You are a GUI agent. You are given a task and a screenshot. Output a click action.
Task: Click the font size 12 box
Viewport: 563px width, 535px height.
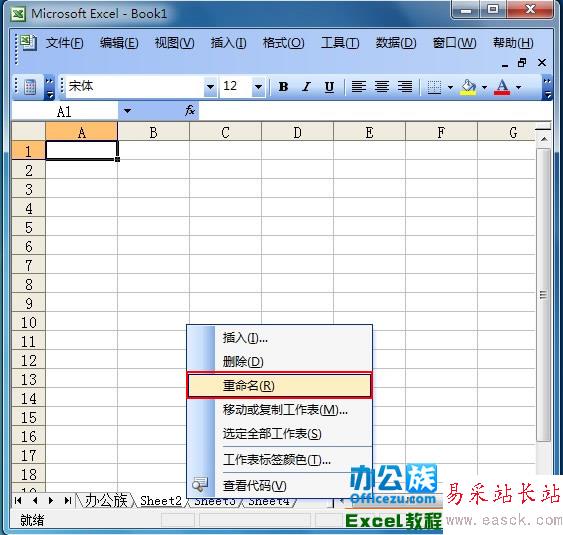(x=236, y=87)
